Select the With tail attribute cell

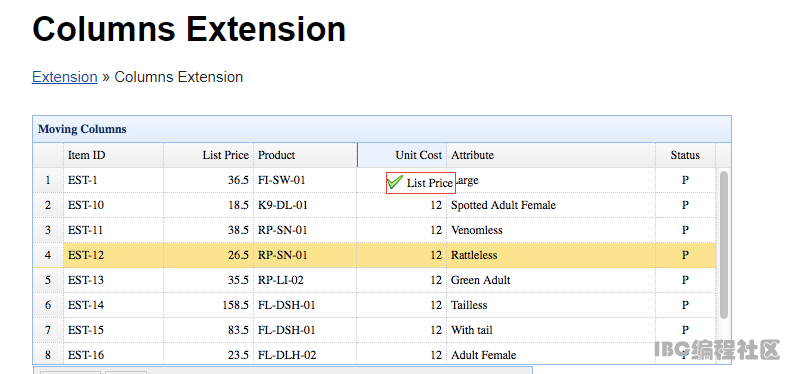click(x=551, y=330)
